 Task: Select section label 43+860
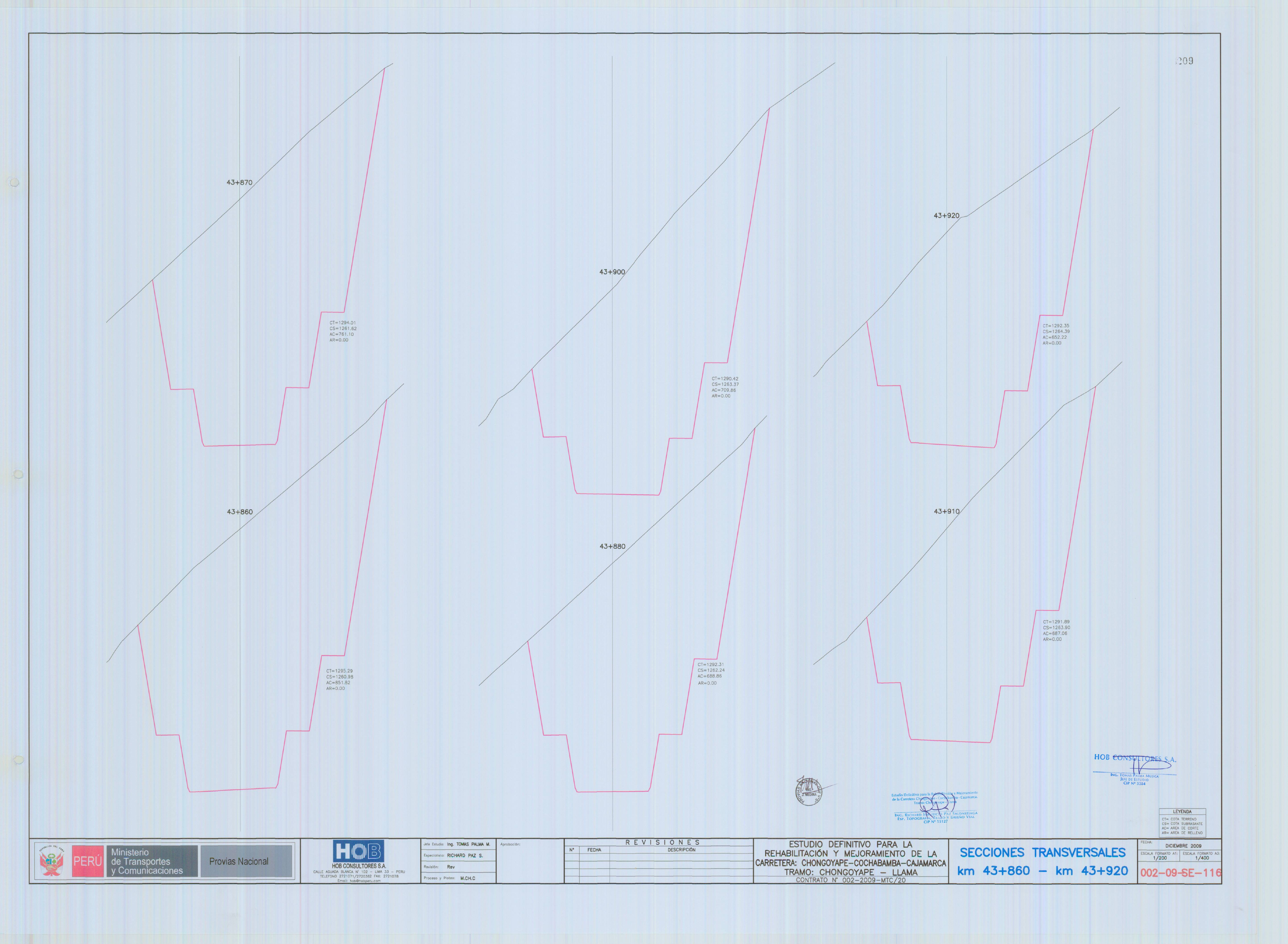239,512
